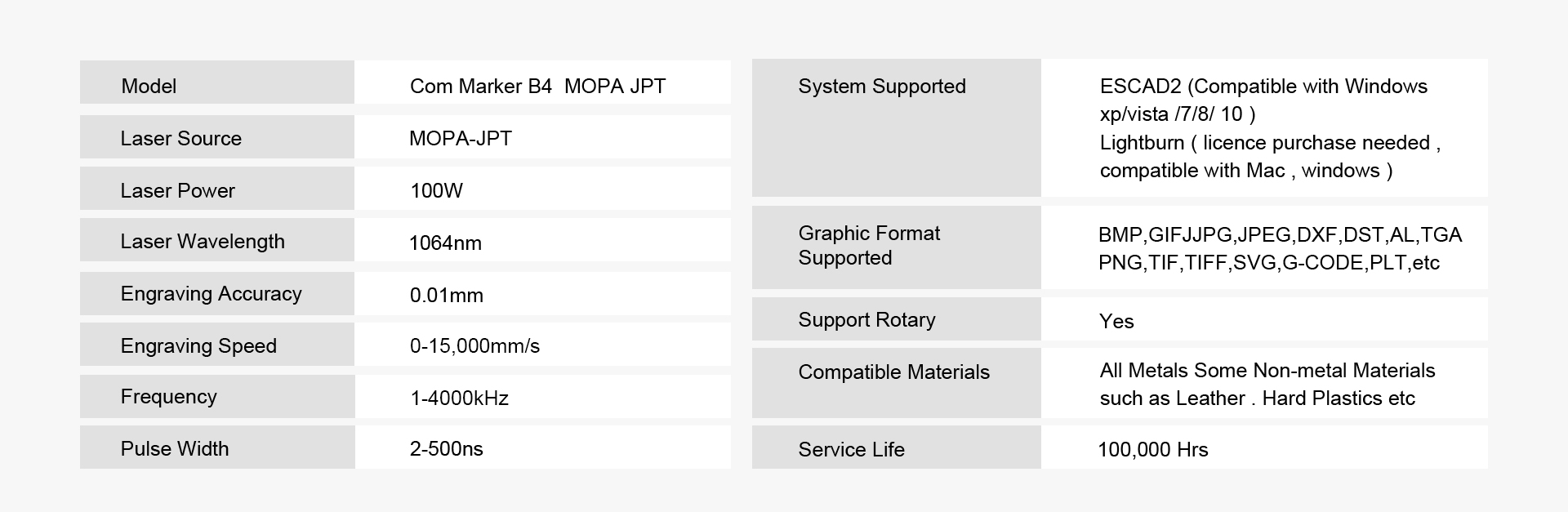This screenshot has width=1568, height=512.
Task: Select the Com Marker B4 MOPA JPT value
Action: coord(537,87)
